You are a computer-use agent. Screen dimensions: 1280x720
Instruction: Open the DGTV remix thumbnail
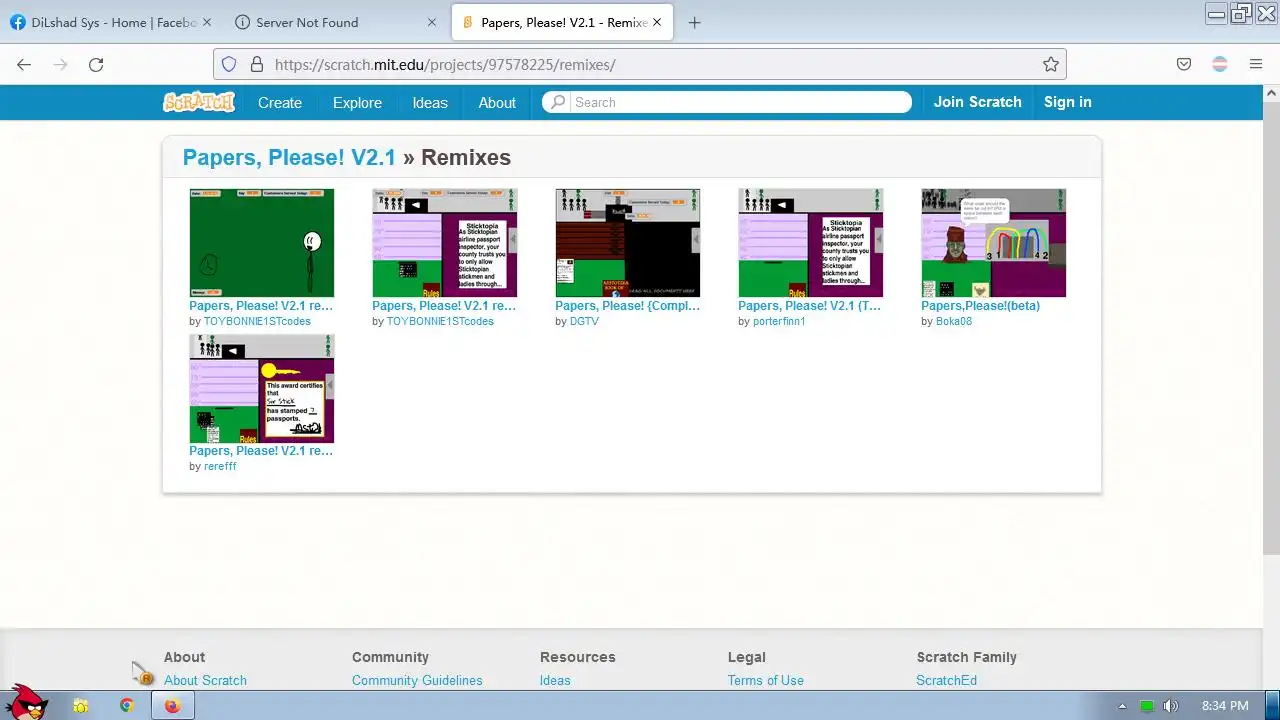[x=628, y=243]
